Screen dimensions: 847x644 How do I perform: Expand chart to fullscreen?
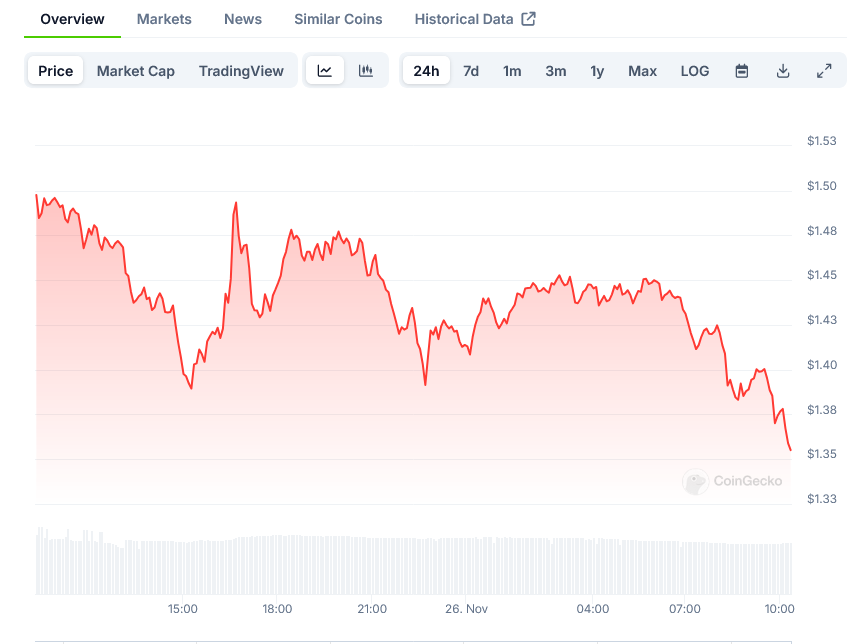(824, 71)
